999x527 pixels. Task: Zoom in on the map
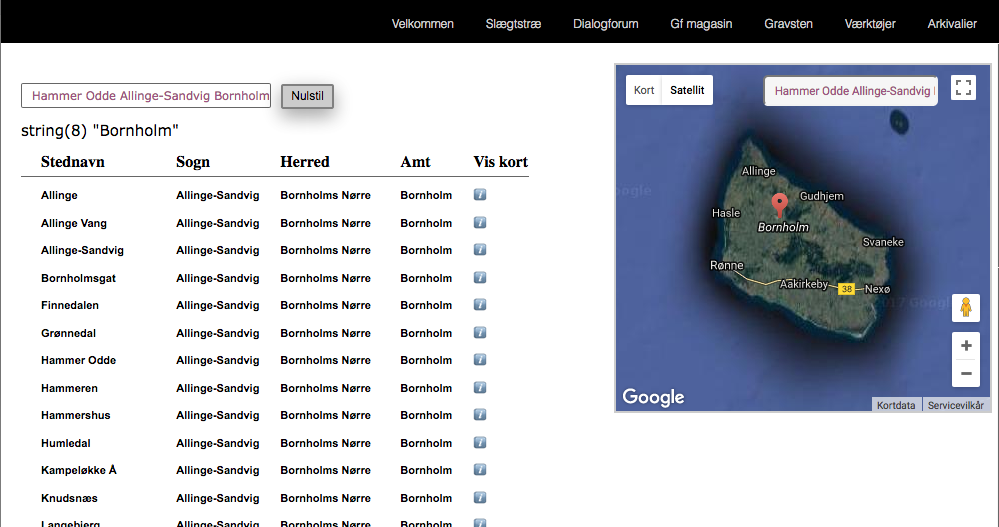coord(965,346)
